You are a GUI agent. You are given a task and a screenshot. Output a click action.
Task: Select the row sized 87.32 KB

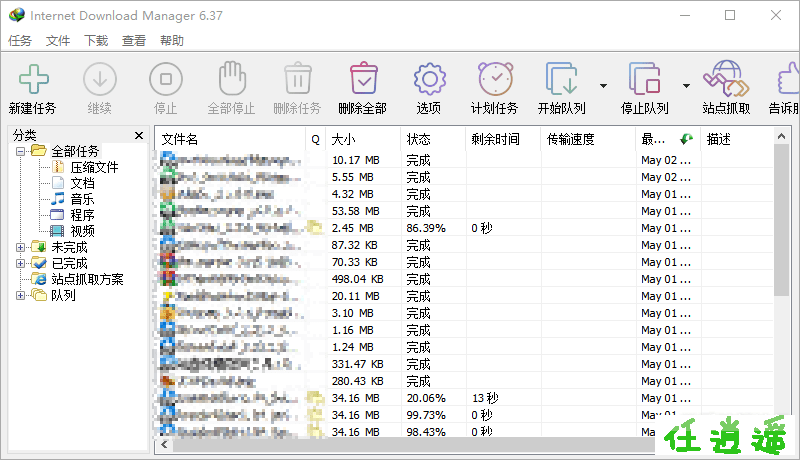point(464,245)
